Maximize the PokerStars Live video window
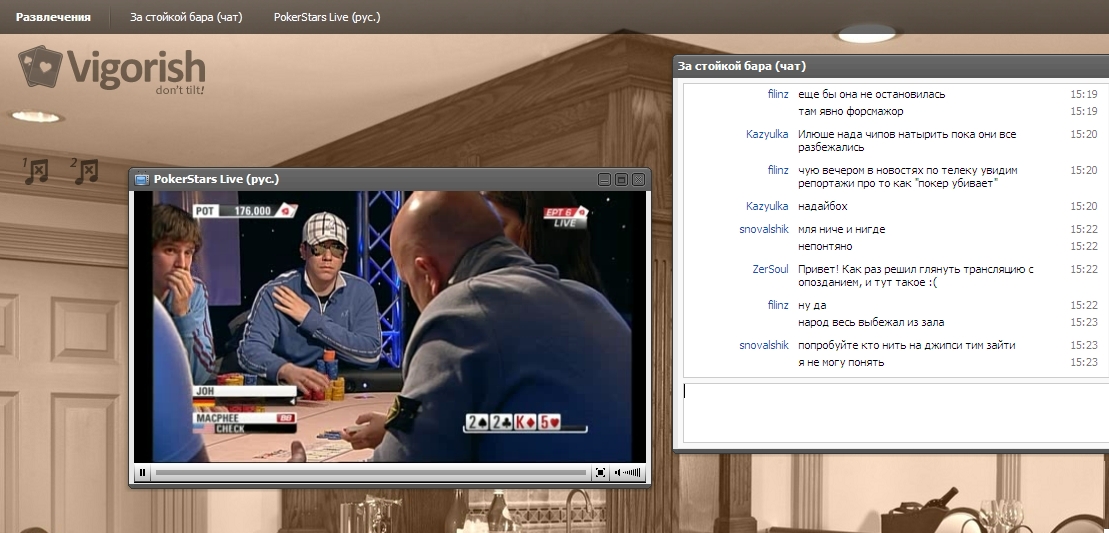This screenshot has width=1109, height=533. 620,179
